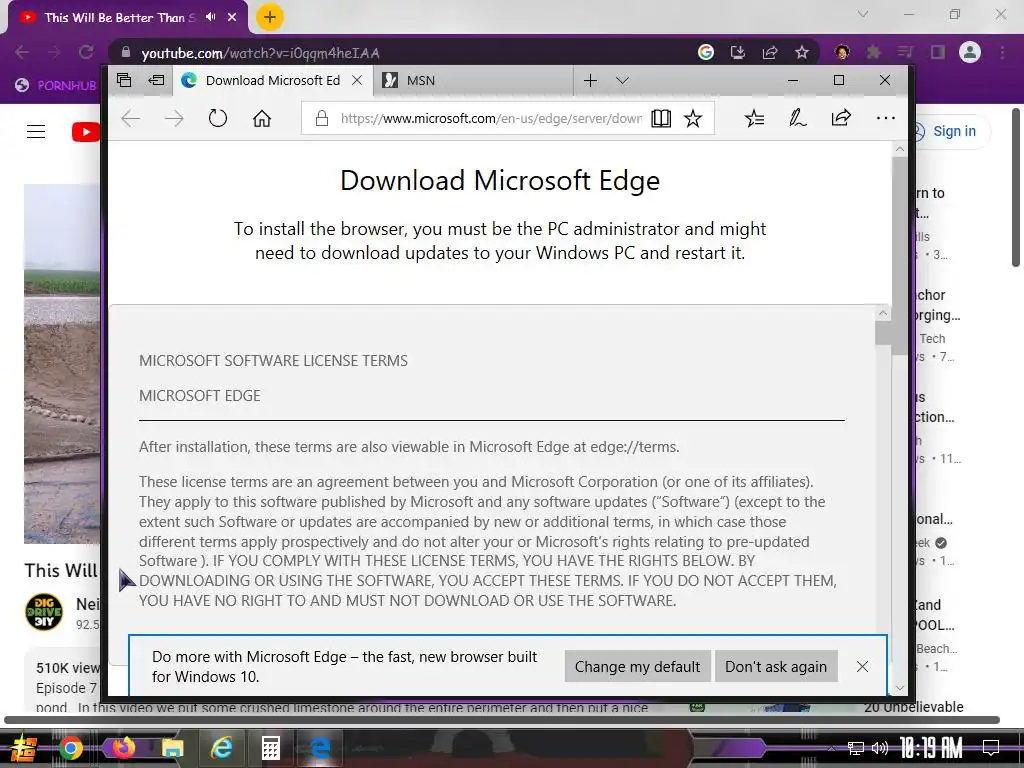1024x768 pixels.
Task: Add page to favorites star in Edge
Action: coord(693,118)
